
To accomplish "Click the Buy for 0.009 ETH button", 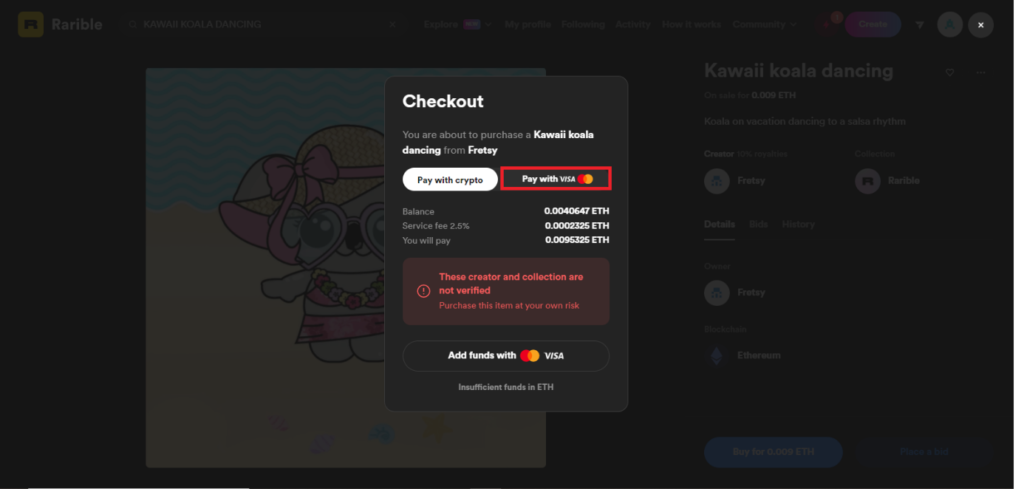I will 773,452.
